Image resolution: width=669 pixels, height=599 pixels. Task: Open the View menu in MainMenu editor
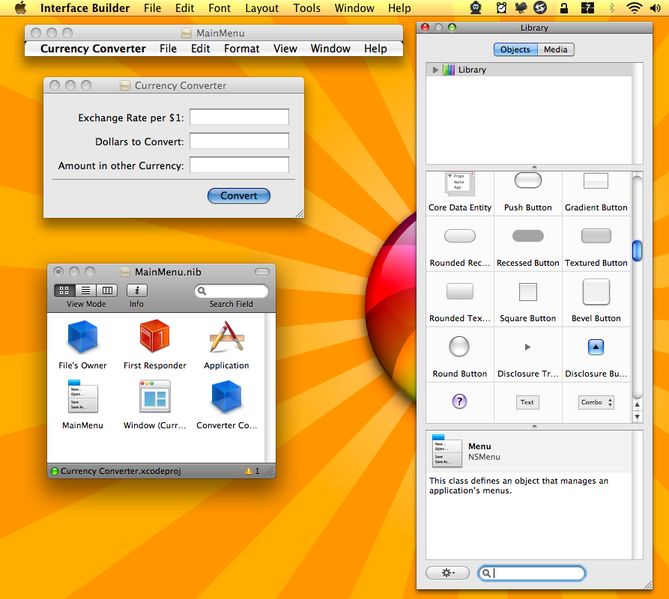click(285, 49)
